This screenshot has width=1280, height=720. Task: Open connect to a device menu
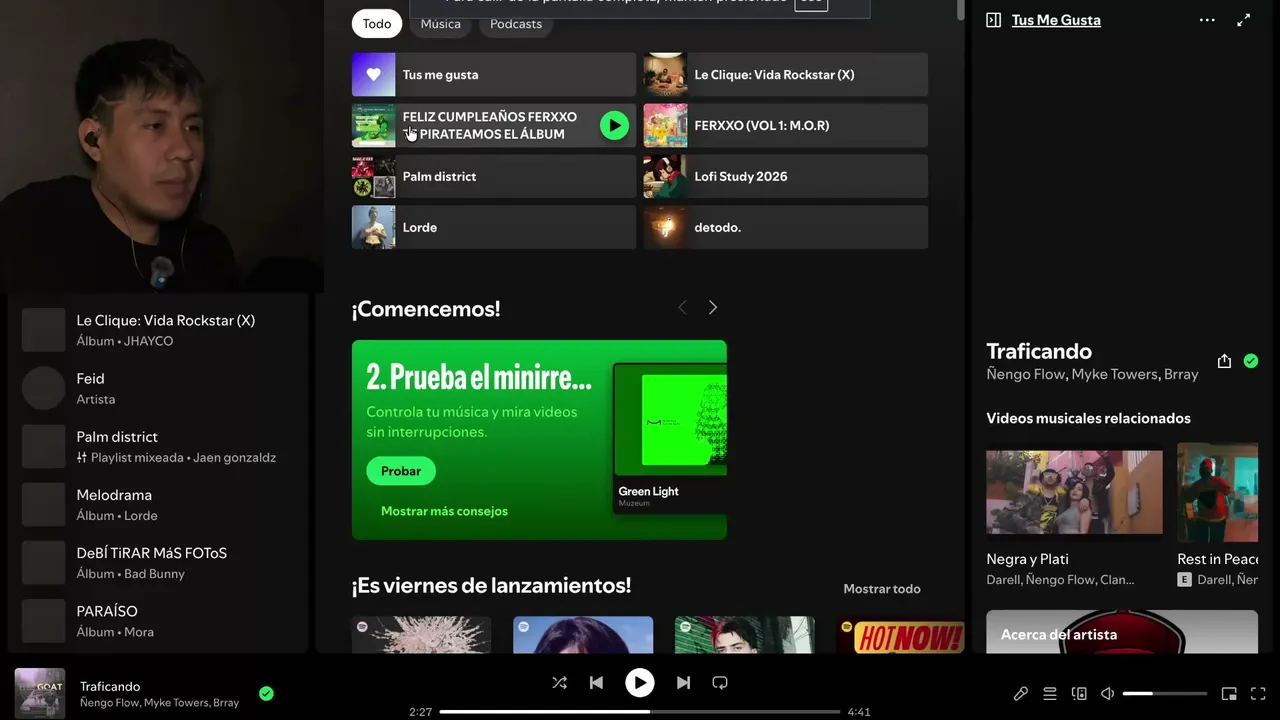(1079, 694)
